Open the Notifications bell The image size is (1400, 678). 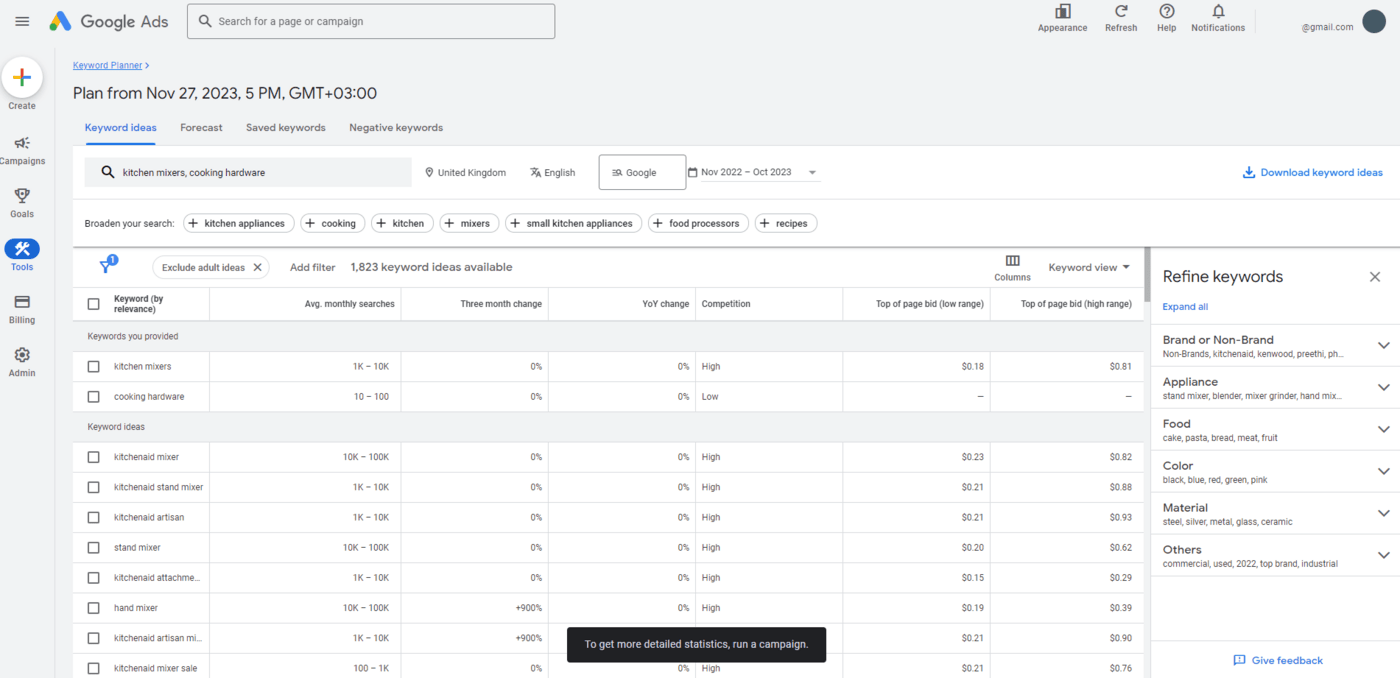point(1217,12)
